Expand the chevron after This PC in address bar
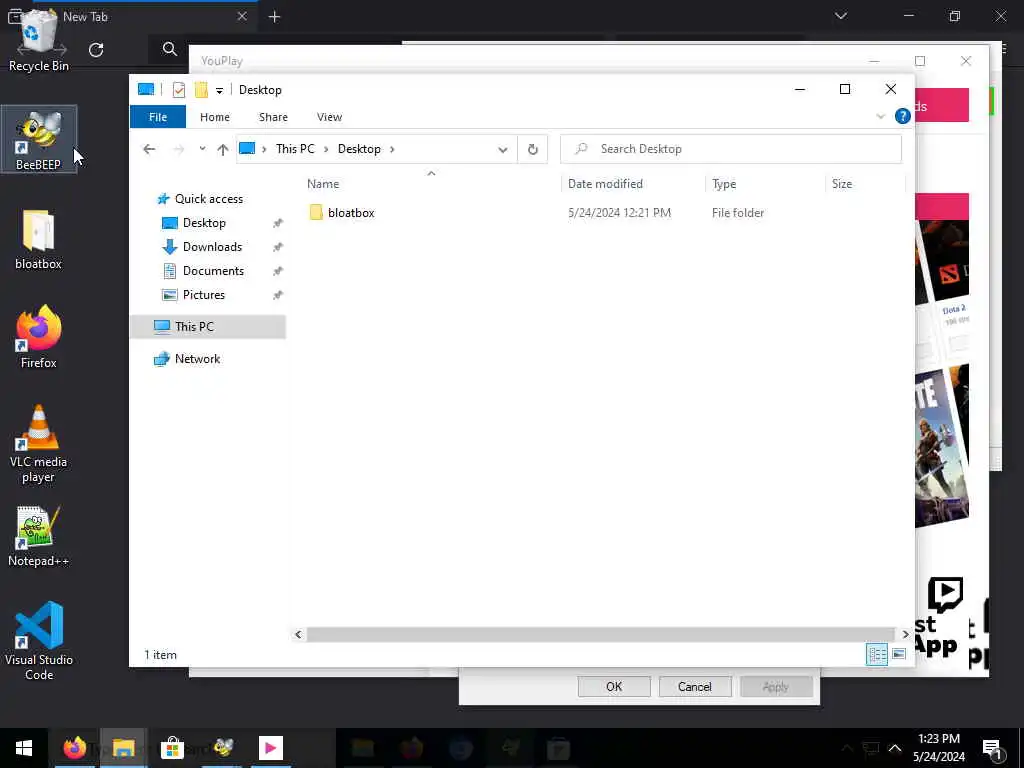Screen dimensions: 1024x768 (x=326, y=150)
